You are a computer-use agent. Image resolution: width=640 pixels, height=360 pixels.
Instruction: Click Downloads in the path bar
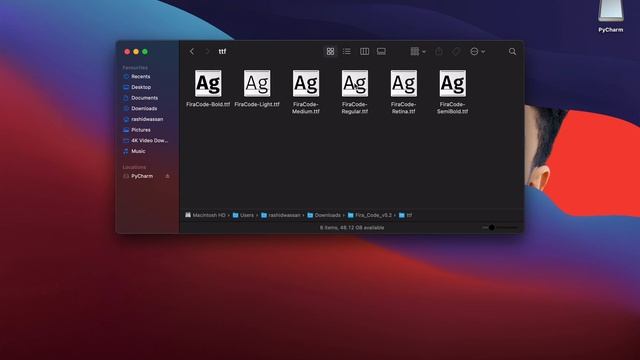[324, 215]
